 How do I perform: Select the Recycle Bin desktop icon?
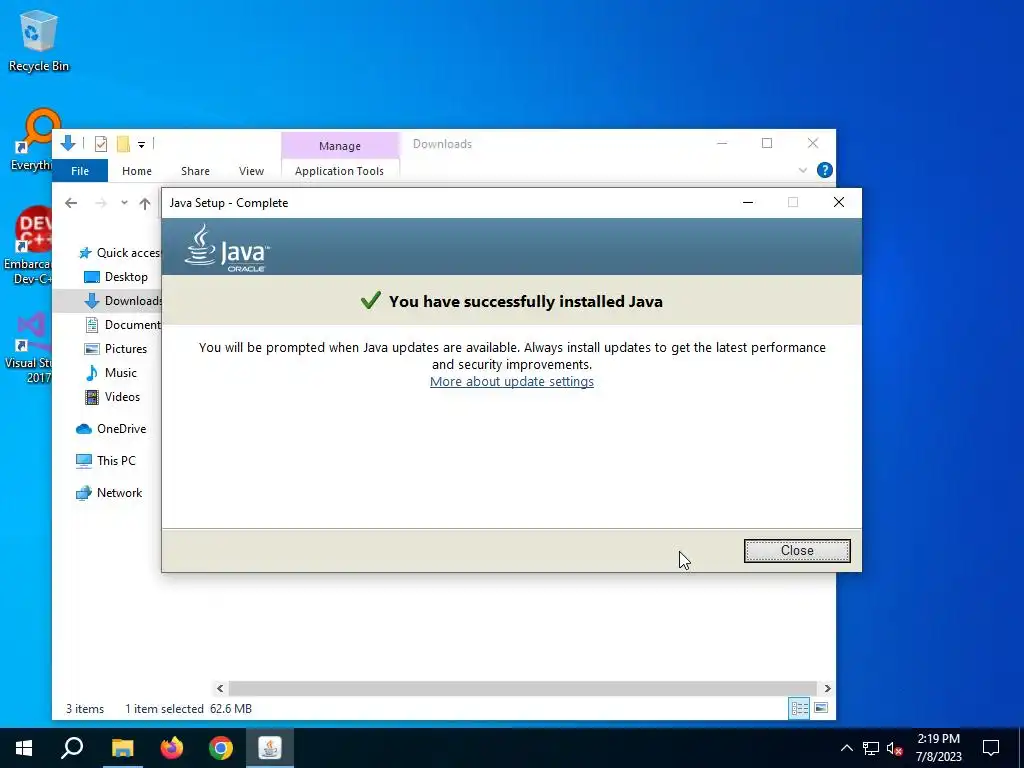(x=39, y=41)
